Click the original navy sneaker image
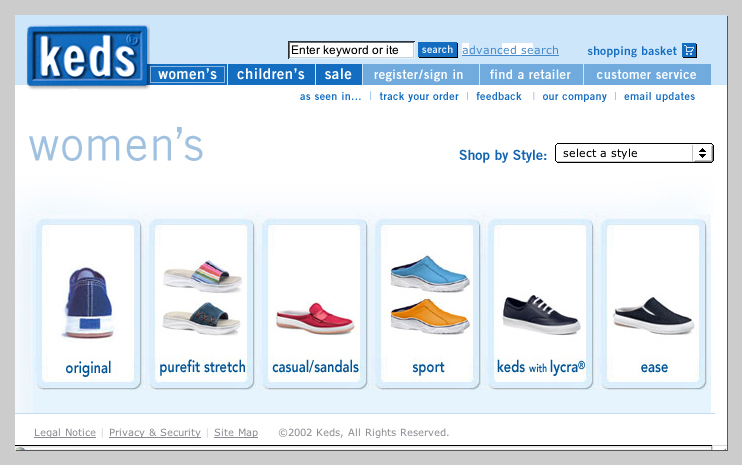 [x=88, y=302]
